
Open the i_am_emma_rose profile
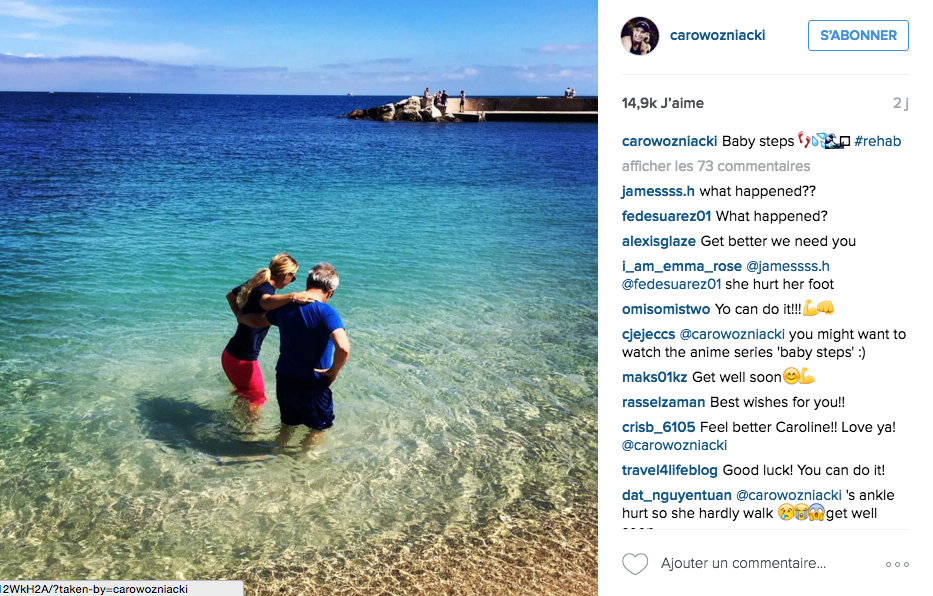[x=681, y=266]
